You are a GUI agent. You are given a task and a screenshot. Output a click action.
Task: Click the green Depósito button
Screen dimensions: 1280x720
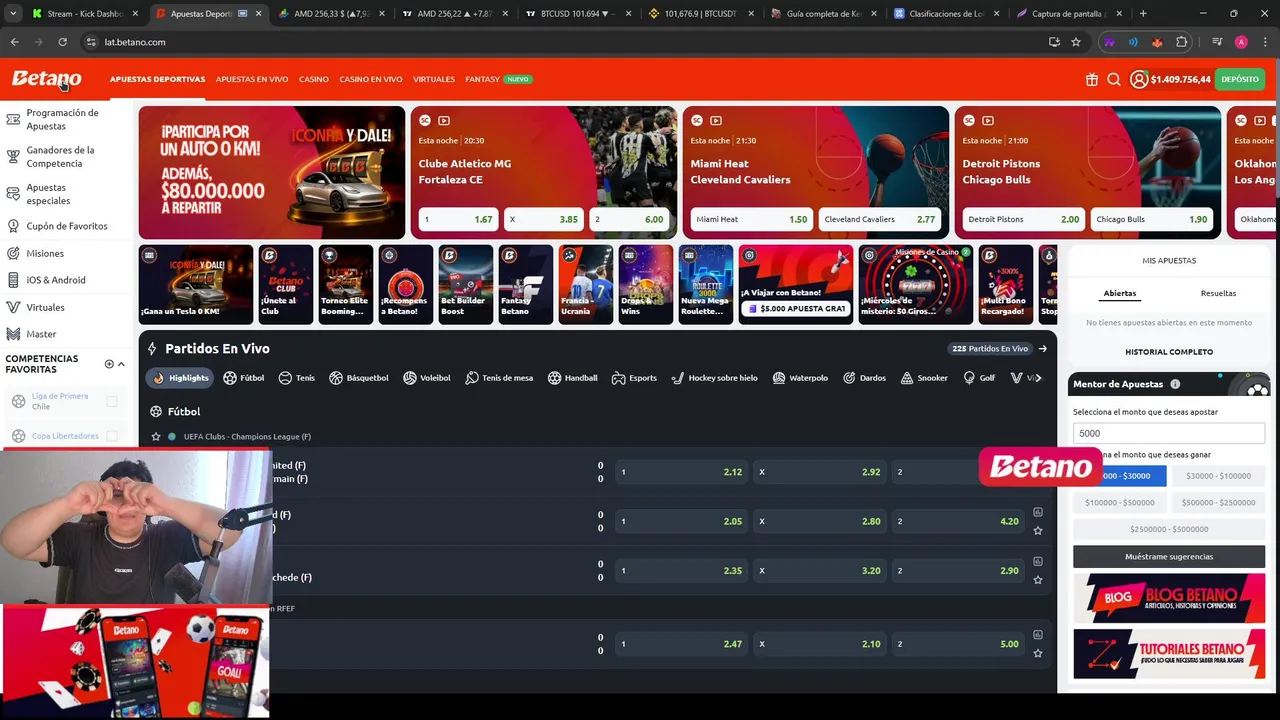tap(1240, 79)
